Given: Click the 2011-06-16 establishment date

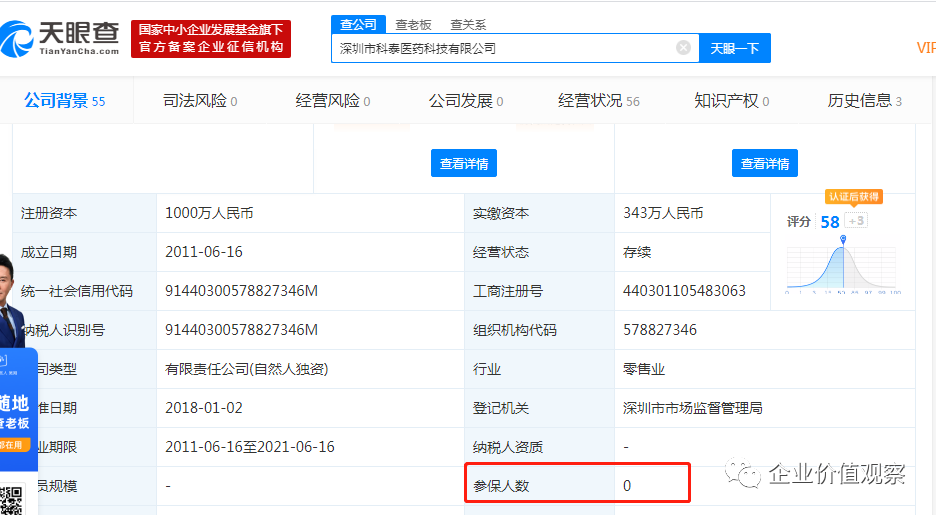Looking at the screenshot, I should click(204, 252).
